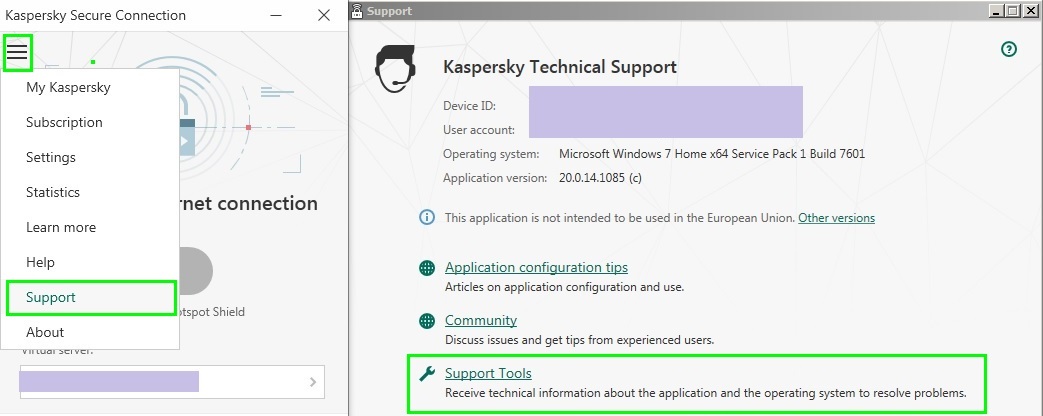Click the blue info circle icon
This screenshot has width=1043, height=416.
click(x=427, y=218)
